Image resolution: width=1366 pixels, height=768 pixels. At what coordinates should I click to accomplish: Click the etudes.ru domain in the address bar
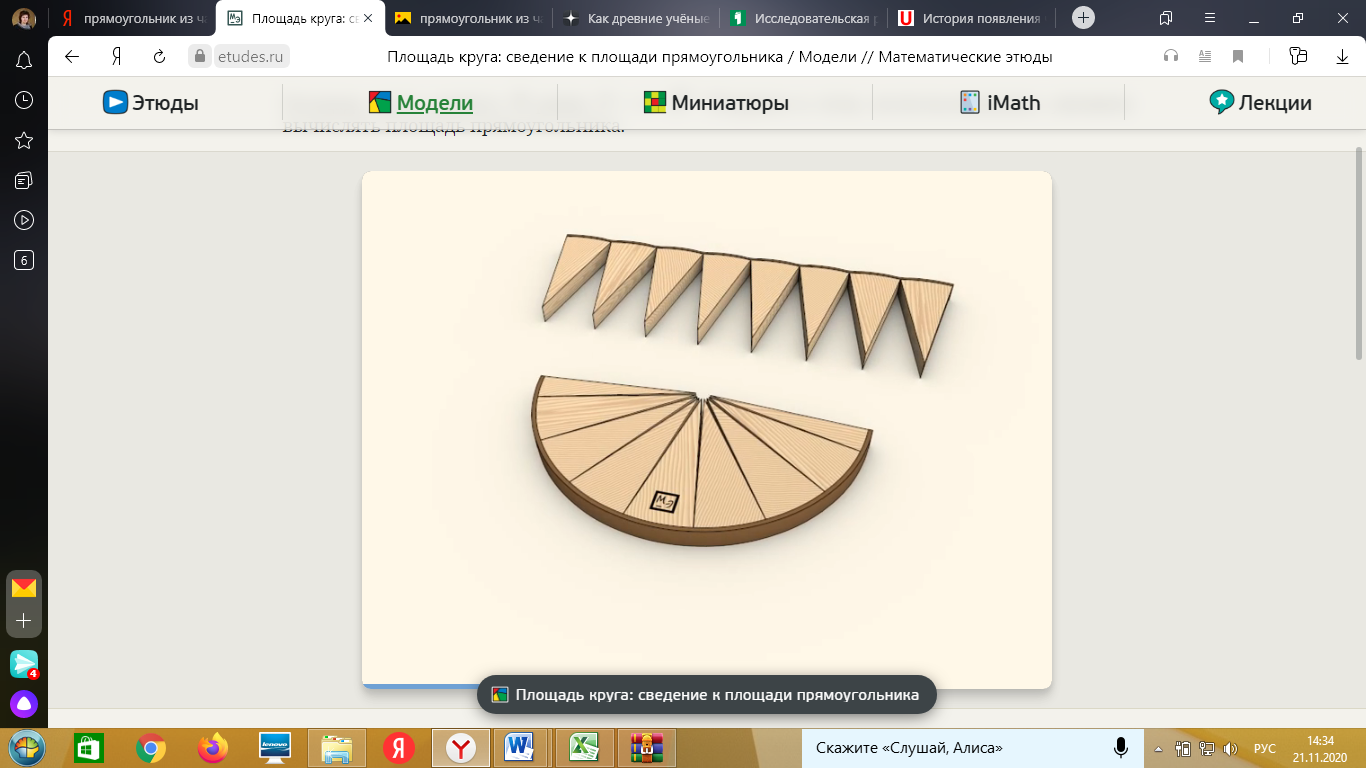coord(250,57)
